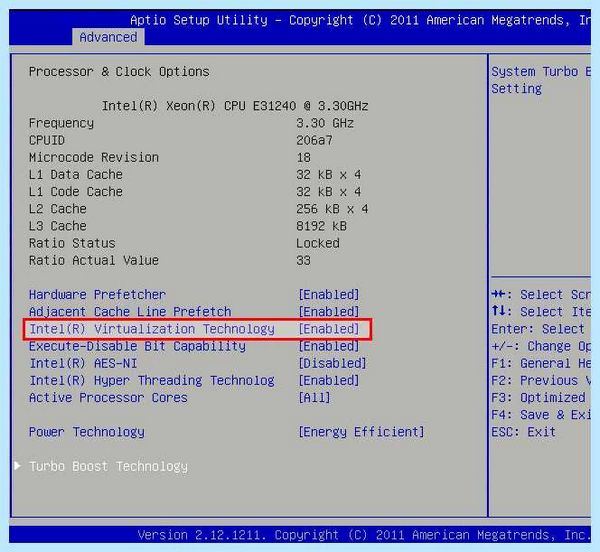Click the Intel Xeon CPU E31240 model line
Viewport: 600px width, 552px height.
pyautogui.click(x=235, y=106)
